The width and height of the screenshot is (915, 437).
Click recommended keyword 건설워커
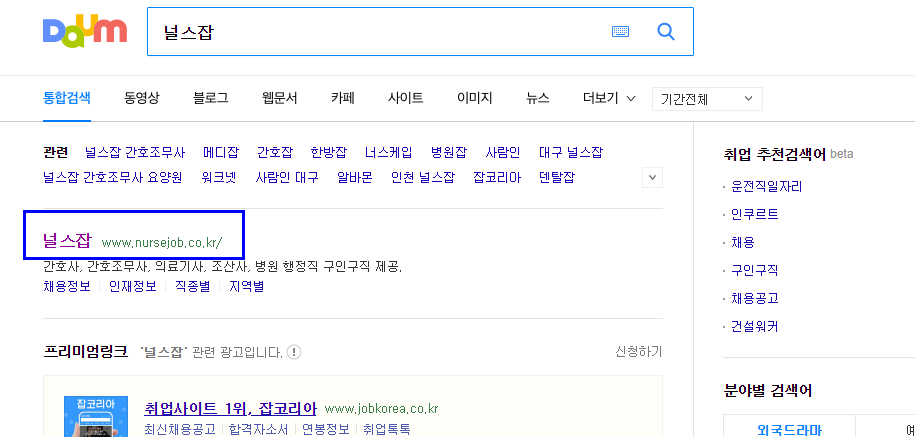coord(755,327)
